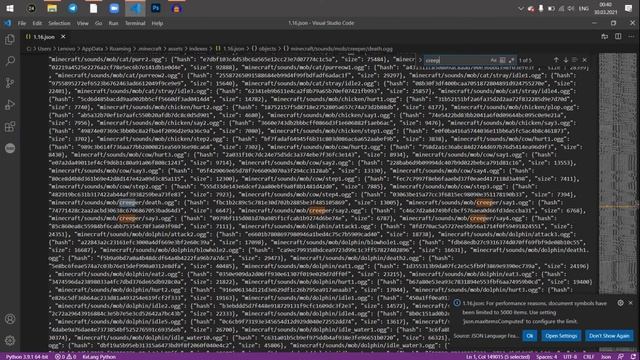Open File Explorer from taskbar

pos(52,8)
